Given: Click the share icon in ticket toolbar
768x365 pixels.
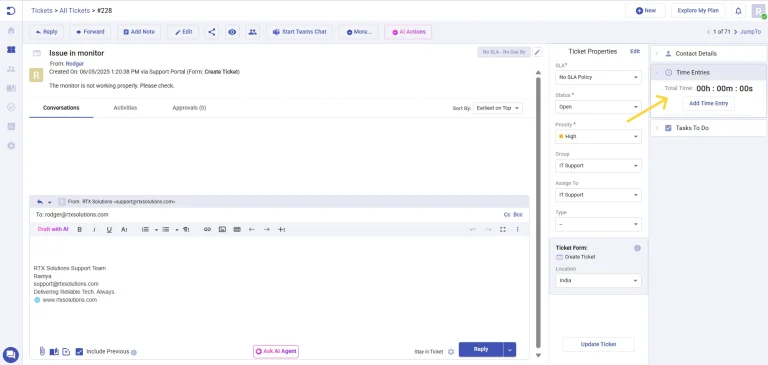Looking at the screenshot, I should click(x=212, y=32).
